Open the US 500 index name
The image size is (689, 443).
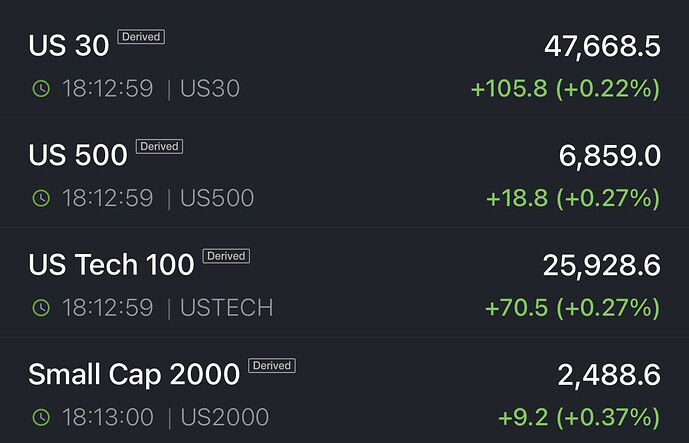pos(78,155)
